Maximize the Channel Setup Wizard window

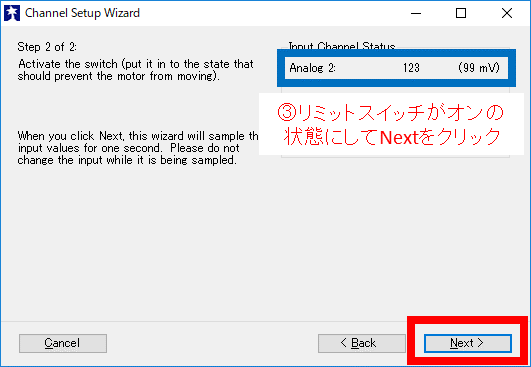click(x=461, y=13)
